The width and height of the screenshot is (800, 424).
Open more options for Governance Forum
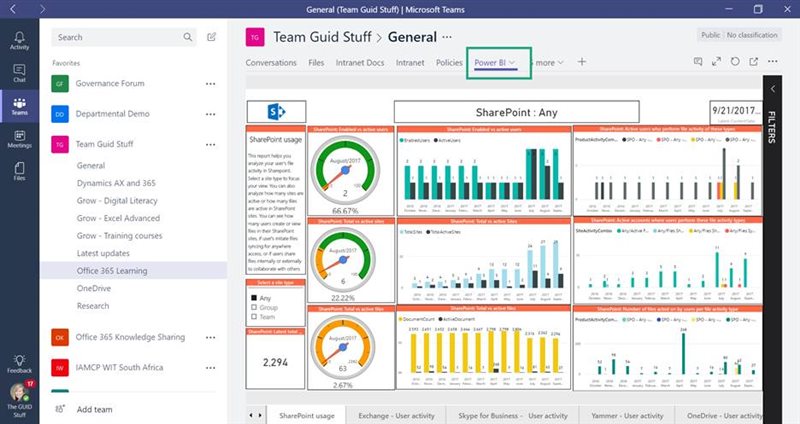coord(210,84)
